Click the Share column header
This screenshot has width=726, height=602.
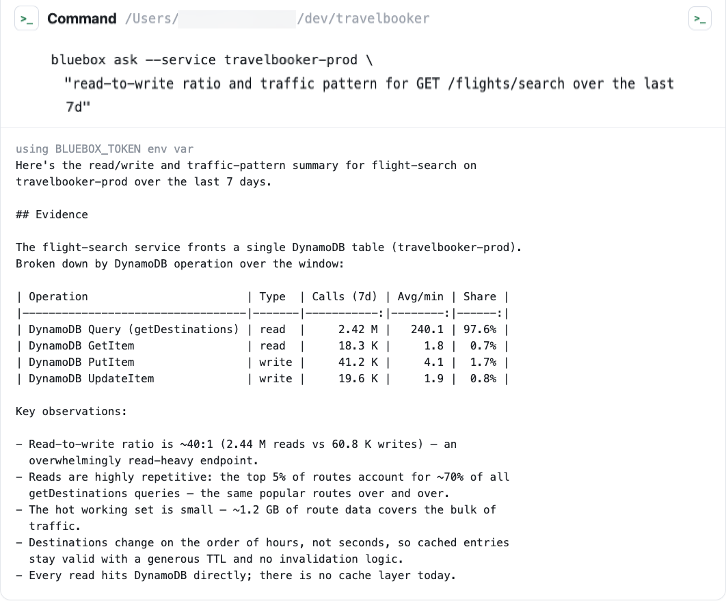480,296
